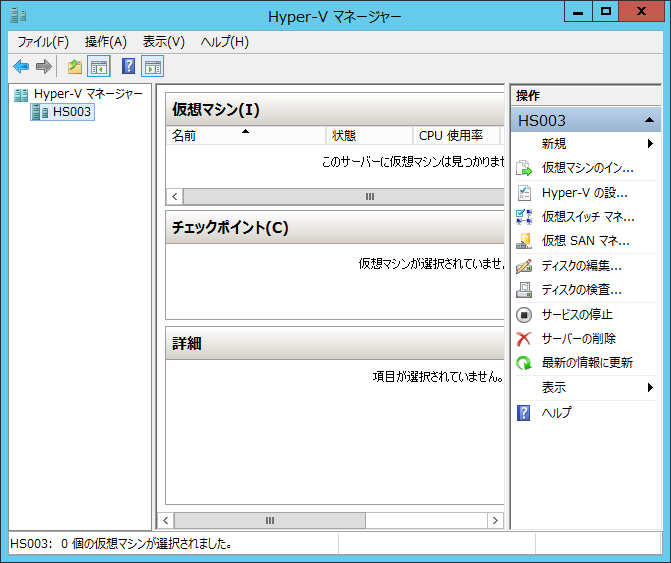Viewport: 671px width, 563px height.
Task: Click the blue Help toolbar icon
Action: click(x=128, y=66)
